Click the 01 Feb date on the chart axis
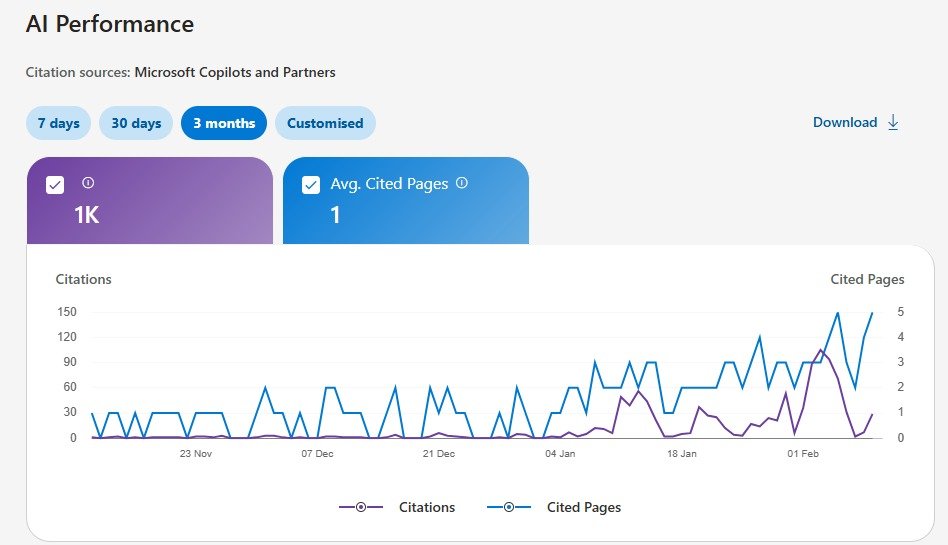The height and width of the screenshot is (545, 948). 803,454
